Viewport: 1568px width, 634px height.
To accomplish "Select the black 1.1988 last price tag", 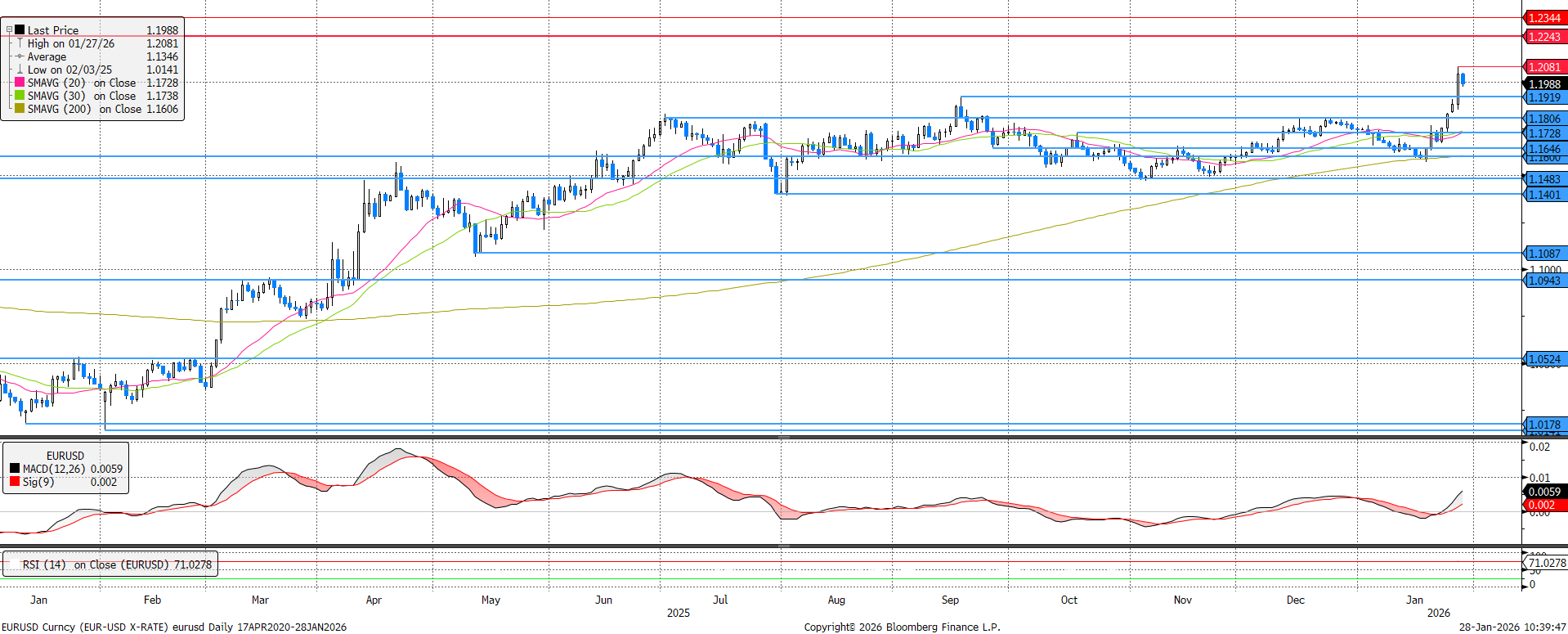I will pyautogui.click(x=1543, y=84).
